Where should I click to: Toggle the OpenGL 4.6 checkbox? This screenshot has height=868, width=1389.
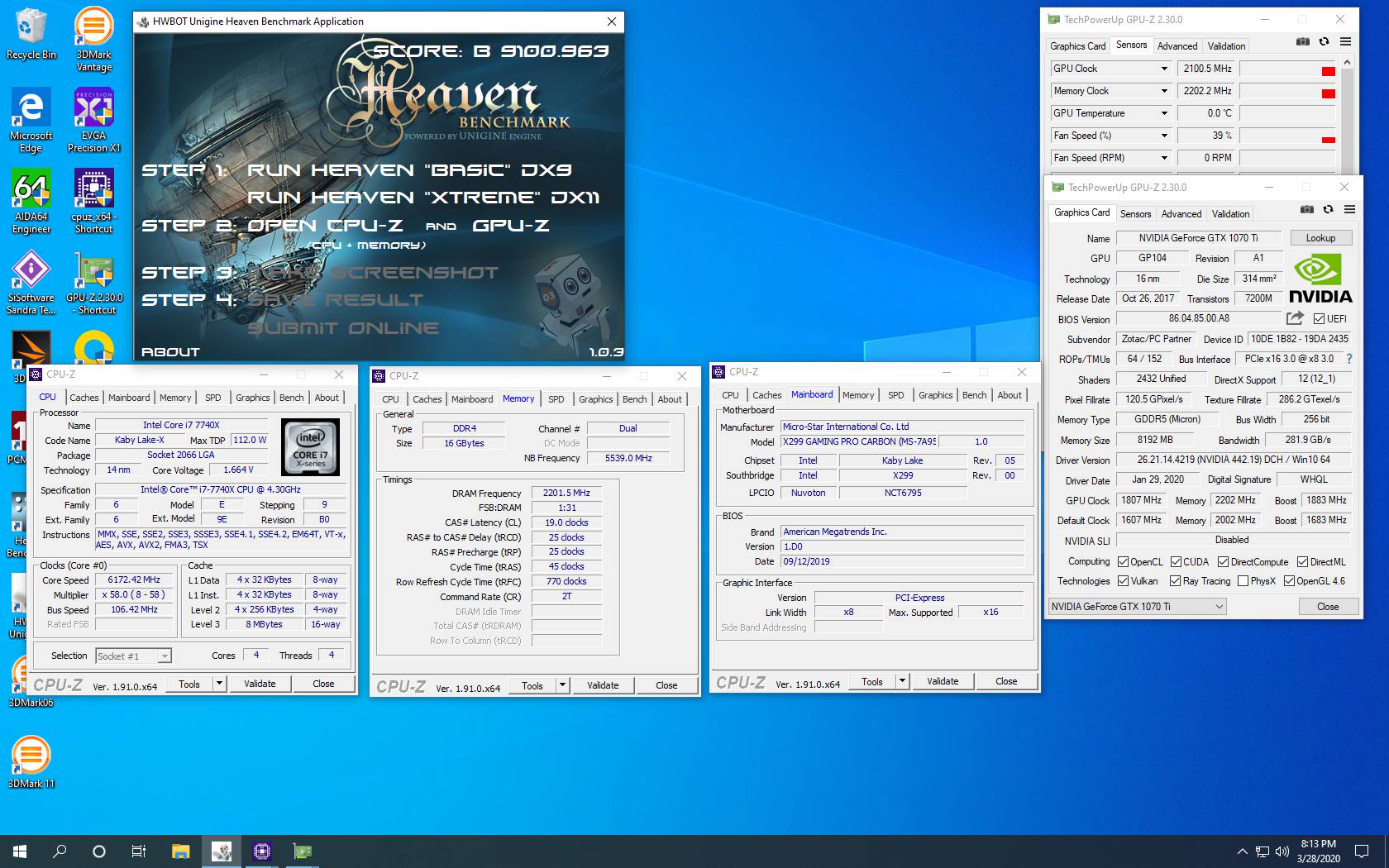pyautogui.click(x=1289, y=581)
